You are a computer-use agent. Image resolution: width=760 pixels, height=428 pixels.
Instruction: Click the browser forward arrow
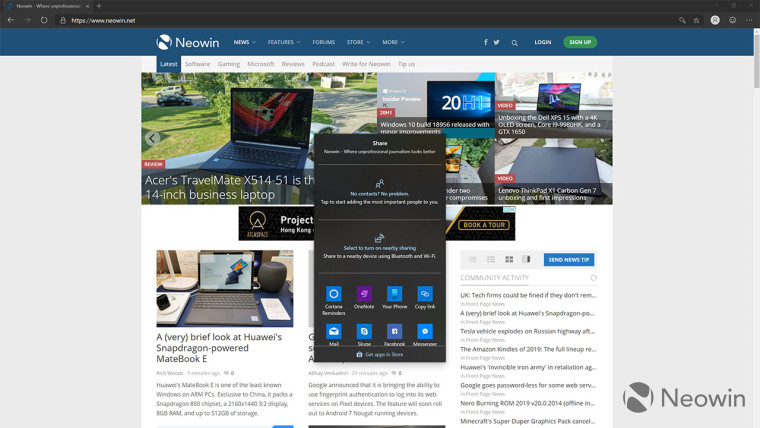coord(27,20)
